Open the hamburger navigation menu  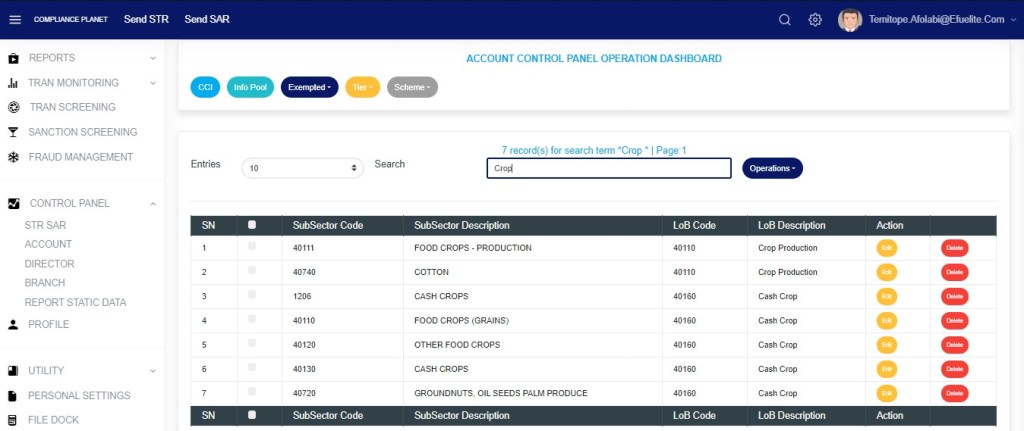click(14, 20)
